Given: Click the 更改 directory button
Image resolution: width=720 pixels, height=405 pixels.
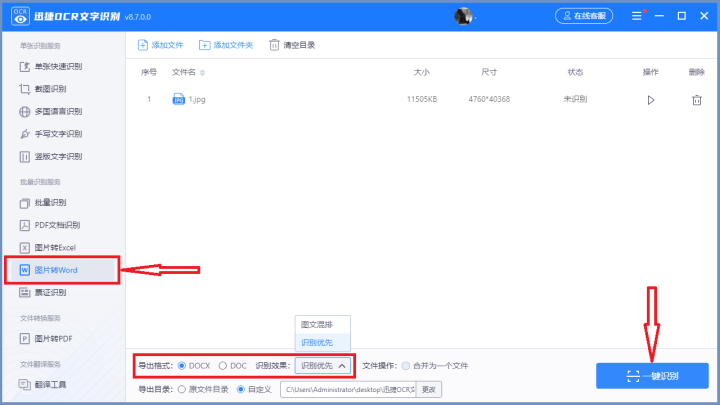Looking at the screenshot, I should pos(429,389).
